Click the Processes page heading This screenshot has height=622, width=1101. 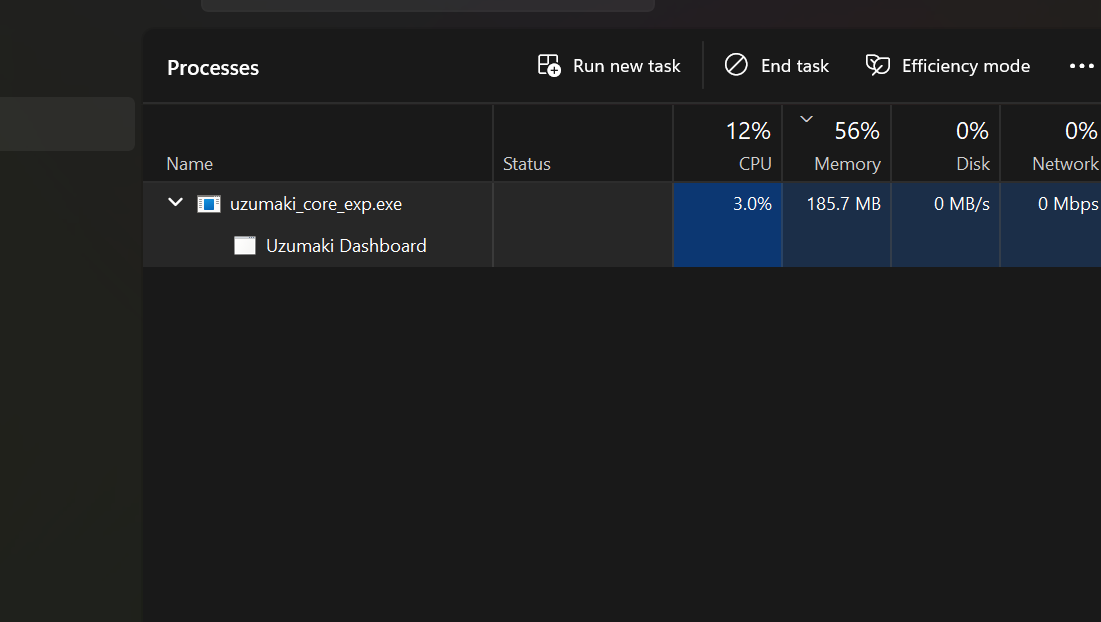tap(213, 67)
